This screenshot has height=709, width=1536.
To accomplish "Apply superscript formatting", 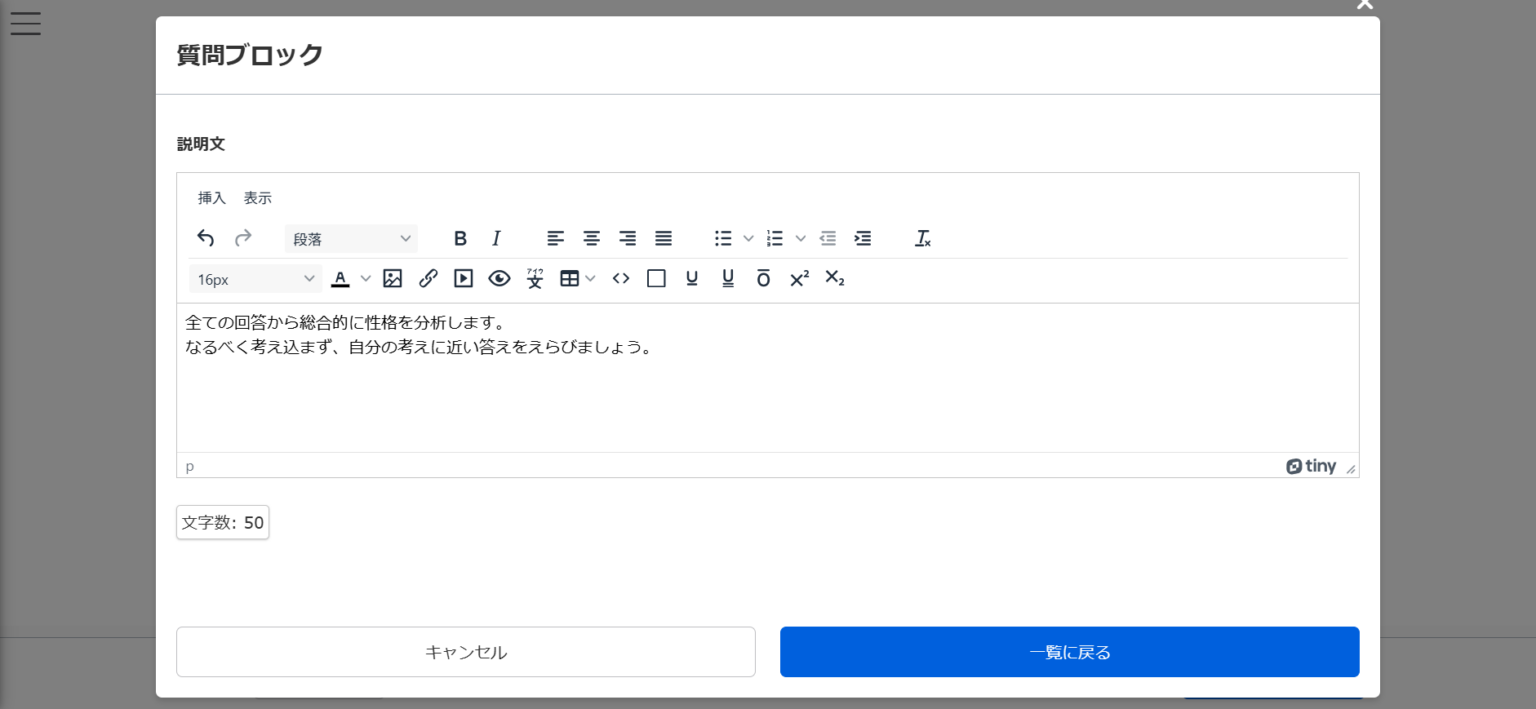I will (x=799, y=279).
